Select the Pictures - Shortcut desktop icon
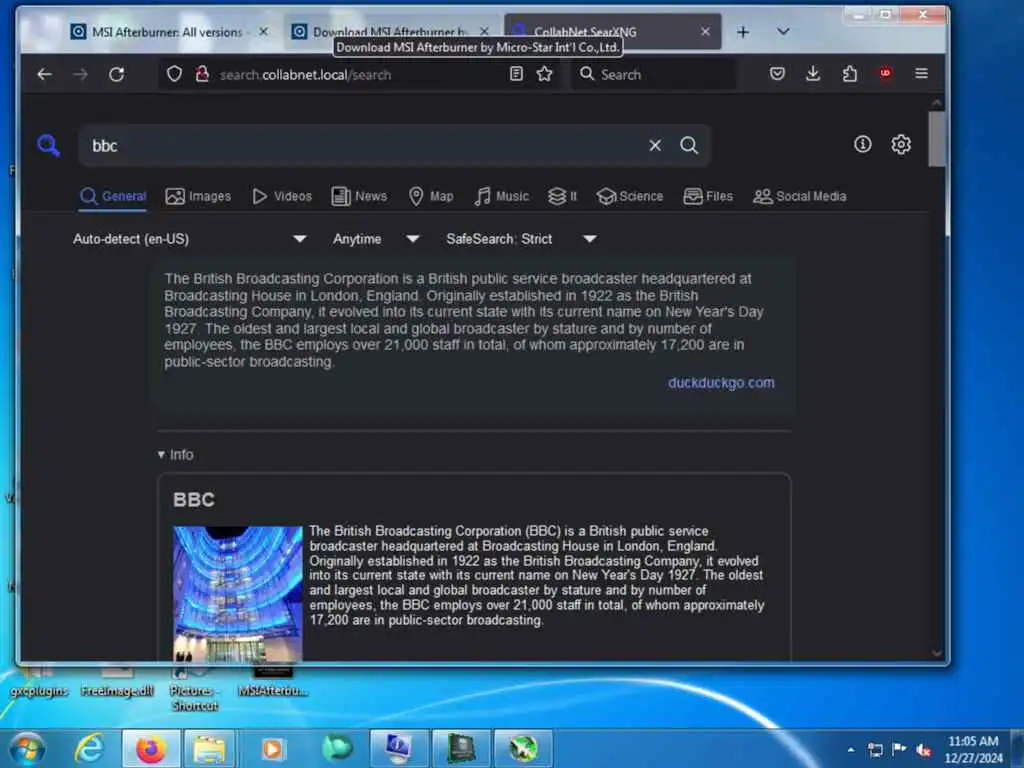The image size is (1024, 768). pos(194,690)
